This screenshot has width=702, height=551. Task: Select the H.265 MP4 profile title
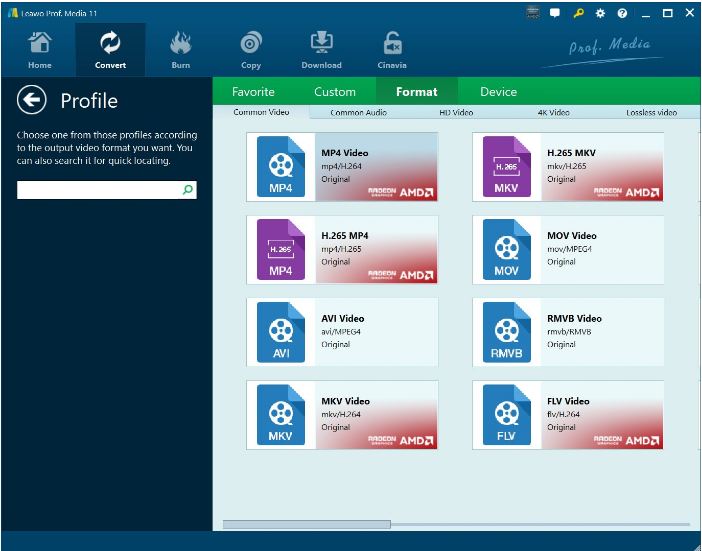click(345, 235)
